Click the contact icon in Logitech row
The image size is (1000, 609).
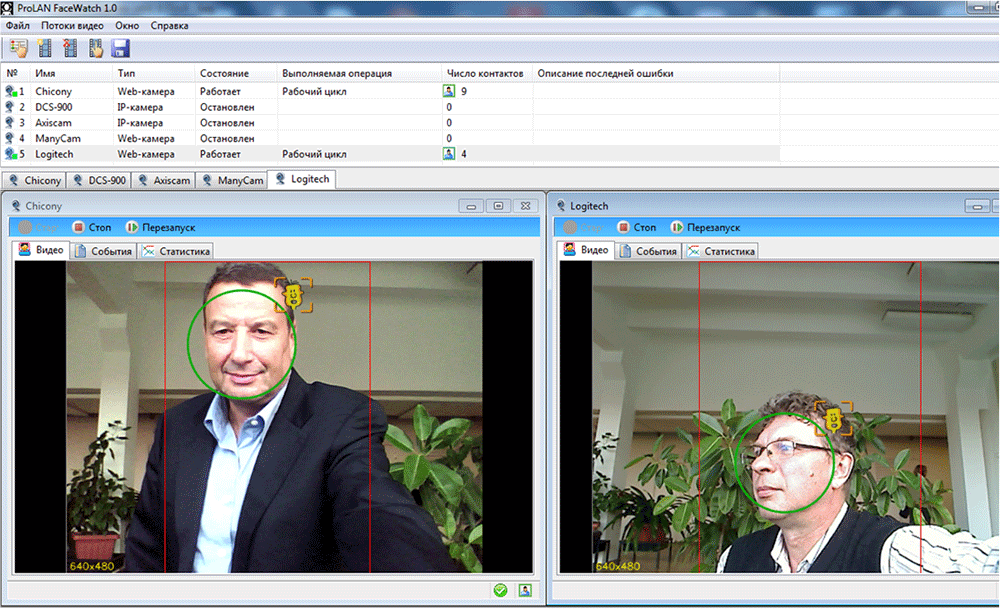click(450, 154)
